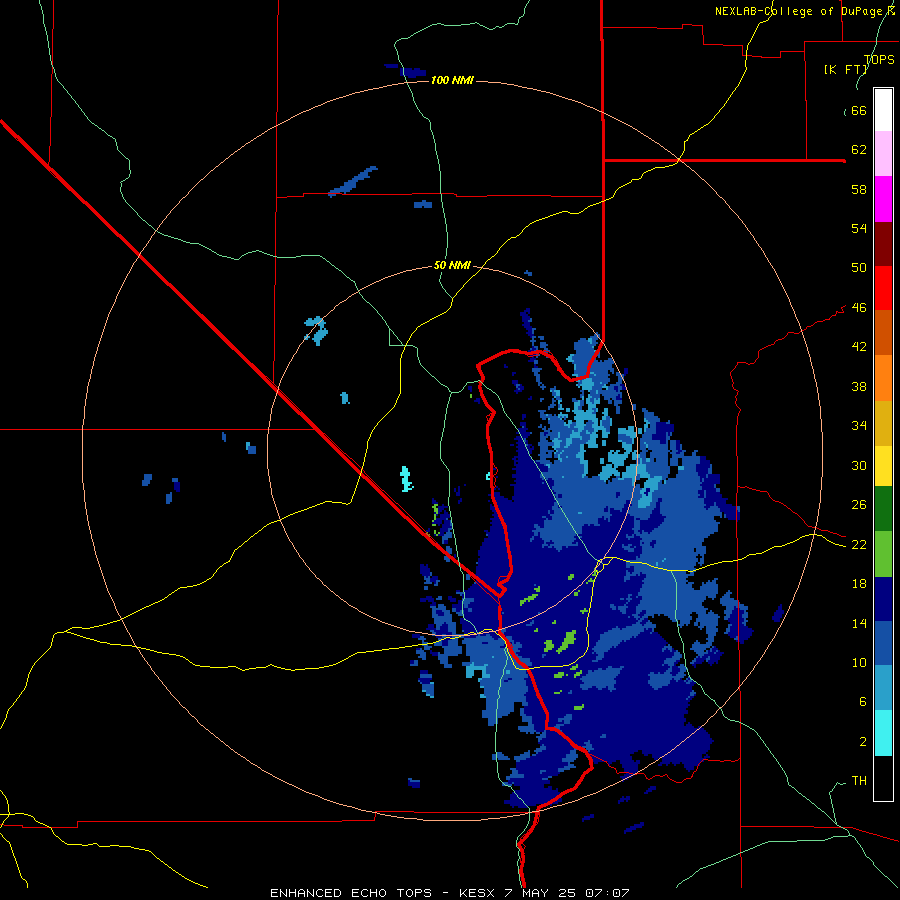Click the cyan legend swatch
Screen dimensions: 900x900
[883, 733]
